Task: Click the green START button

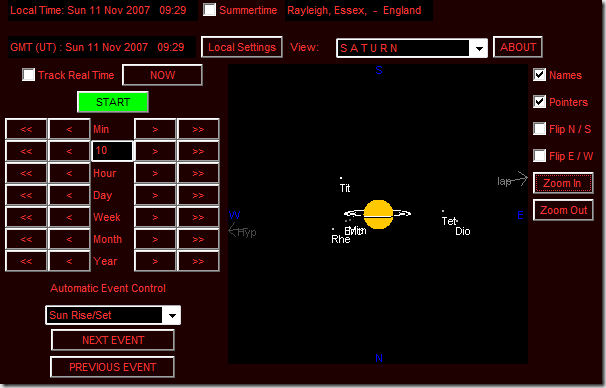Action: [x=113, y=102]
